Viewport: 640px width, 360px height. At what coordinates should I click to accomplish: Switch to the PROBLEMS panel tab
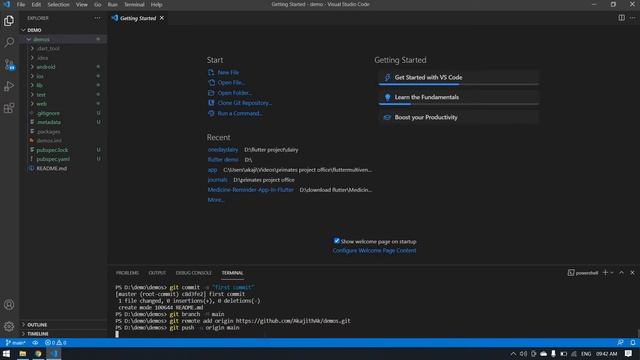(x=127, y=273)
